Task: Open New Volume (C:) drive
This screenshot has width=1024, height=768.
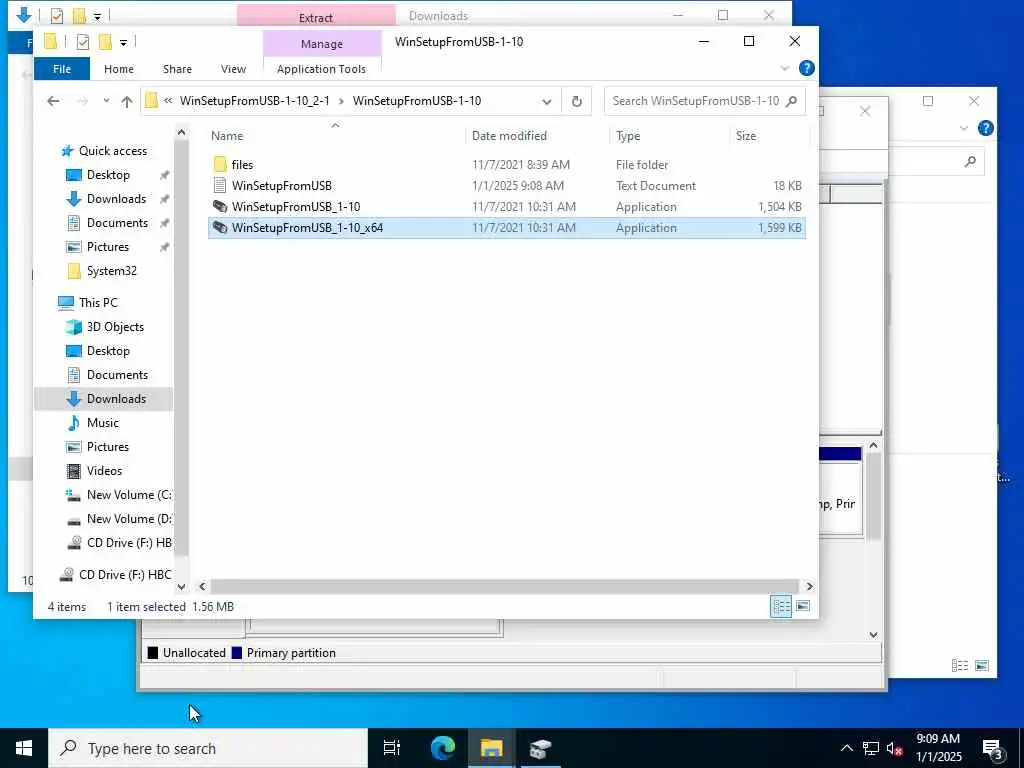Action: click(129, 495)
